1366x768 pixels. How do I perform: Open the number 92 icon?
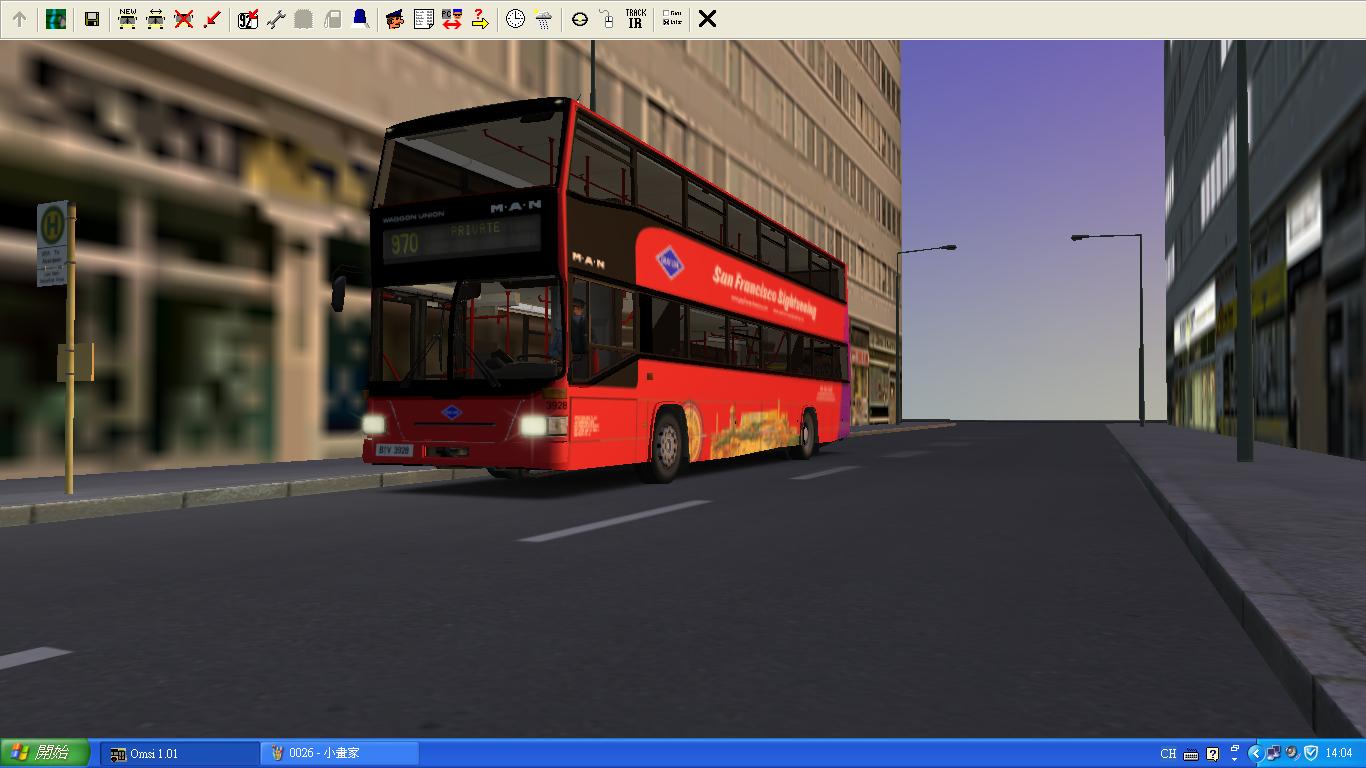[x=248, y=19]
